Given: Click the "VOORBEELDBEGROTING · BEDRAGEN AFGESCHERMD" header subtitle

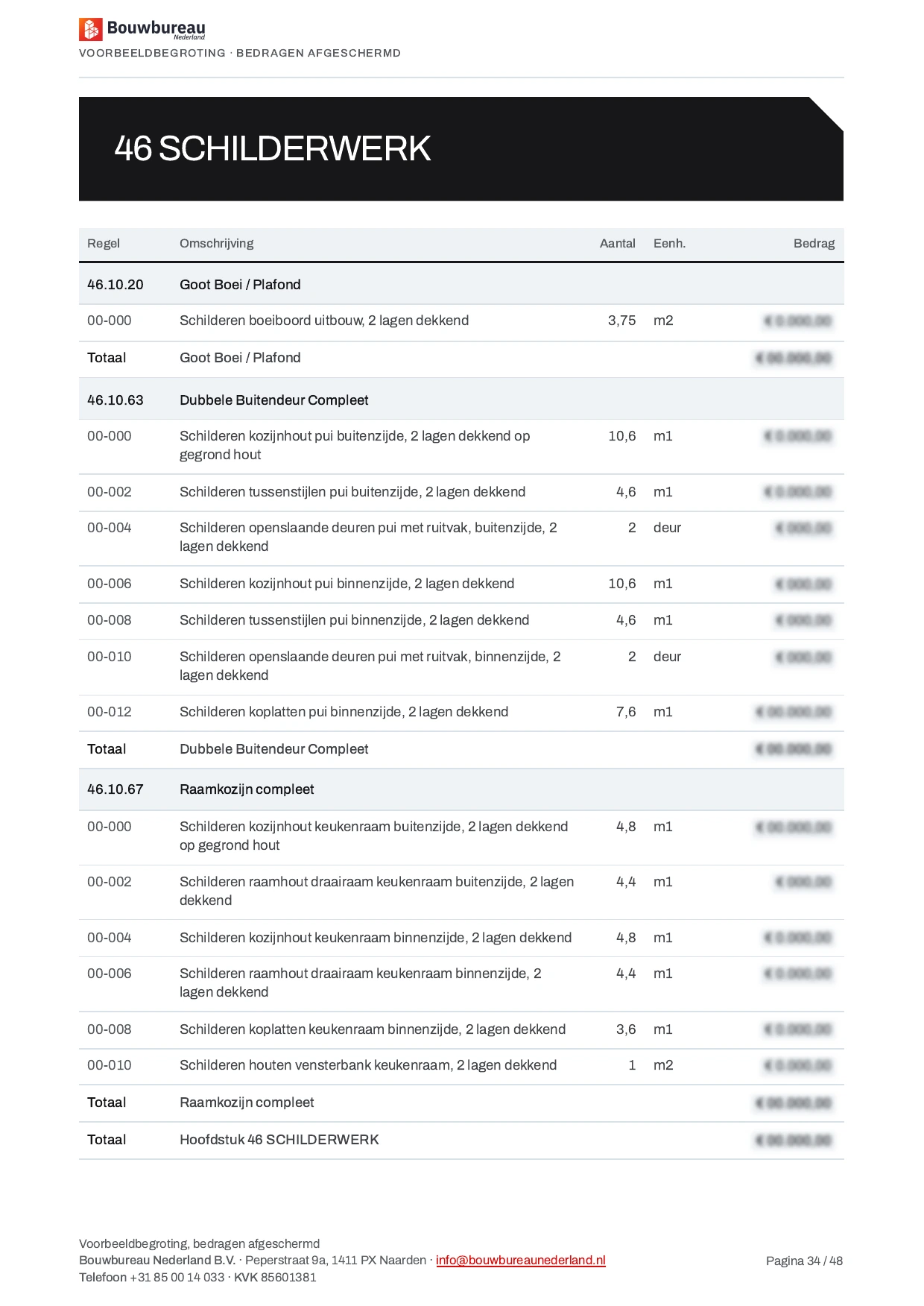Looking at the screenshot, I should click(240, 53).
